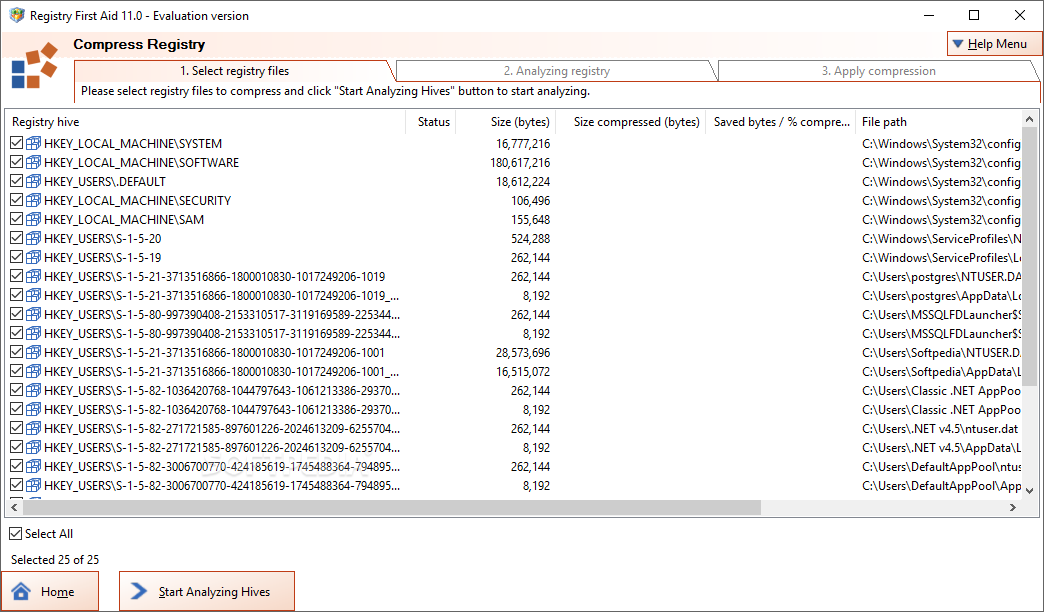Sort by Size (bytes) column header
The width and height of the screenshot is (1044, 612).
[506, 122]
